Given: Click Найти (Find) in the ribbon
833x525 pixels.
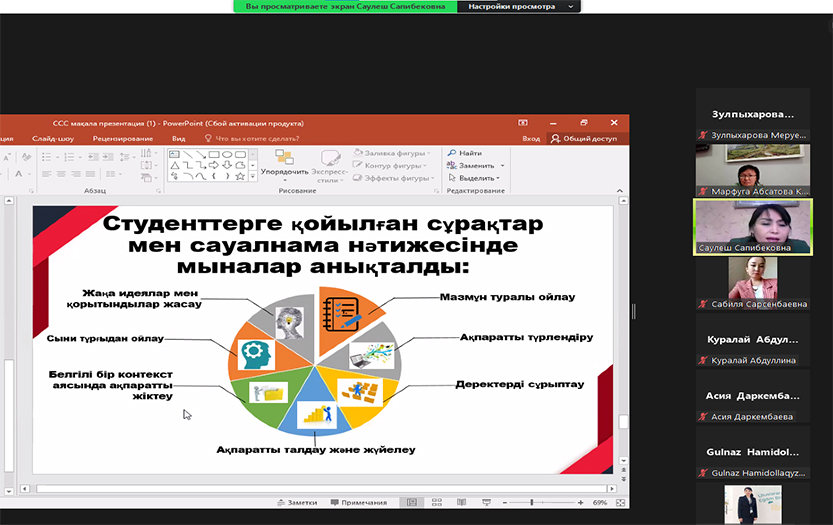Looking at the screenshot, I should coord(465,153).
